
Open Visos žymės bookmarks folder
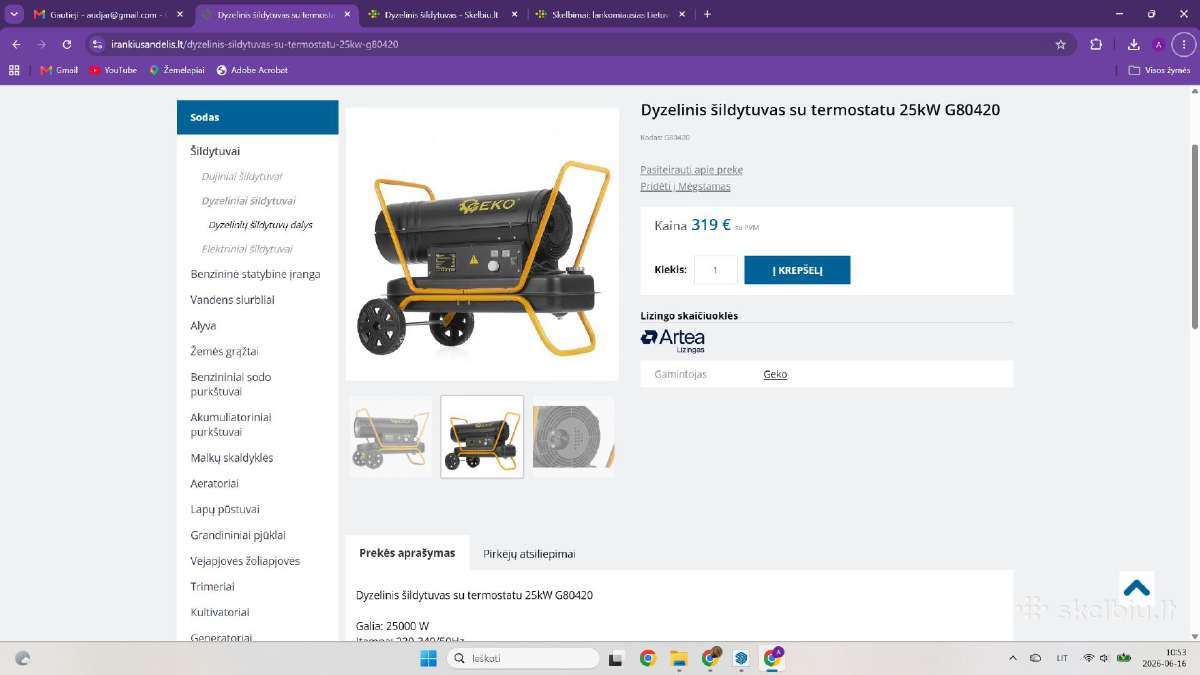click(x=1159, y=70)
